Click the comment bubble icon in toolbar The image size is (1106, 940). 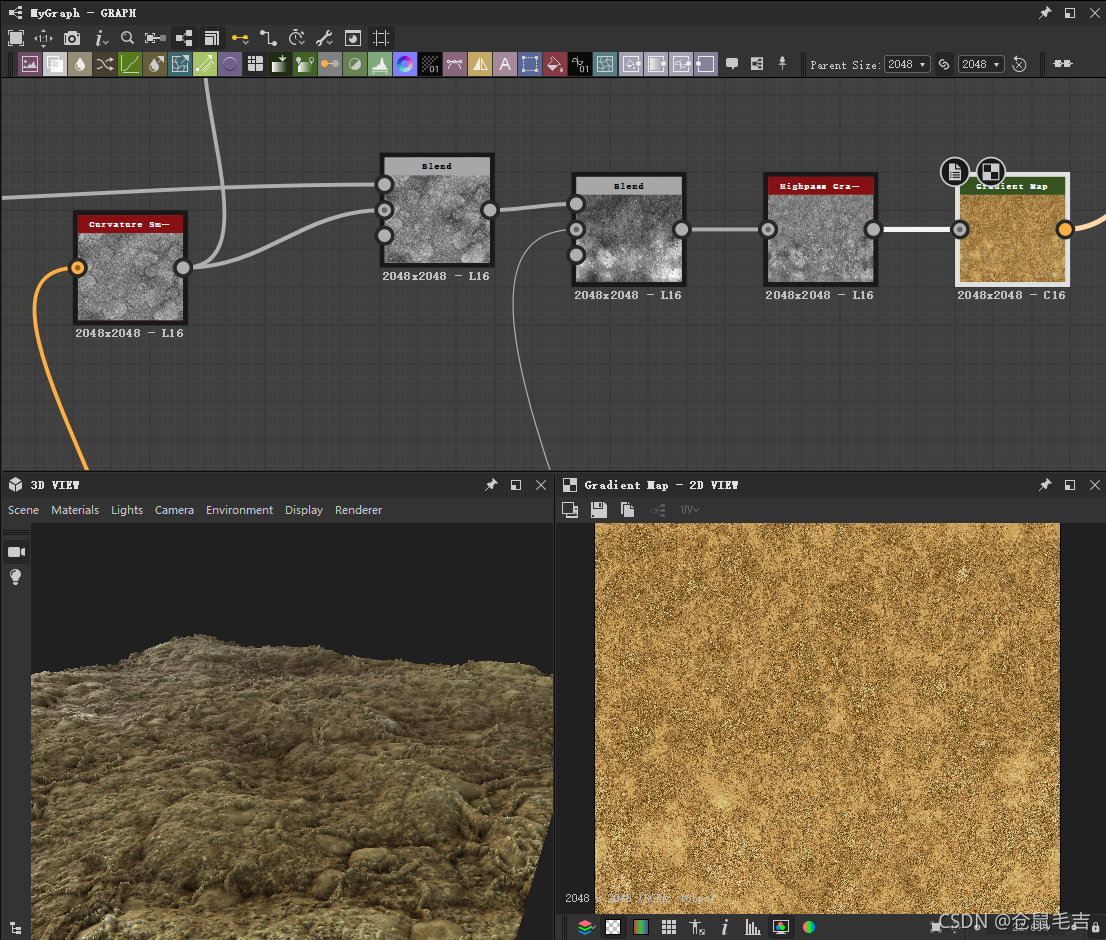pyautogui.click(x=732, y=64)
